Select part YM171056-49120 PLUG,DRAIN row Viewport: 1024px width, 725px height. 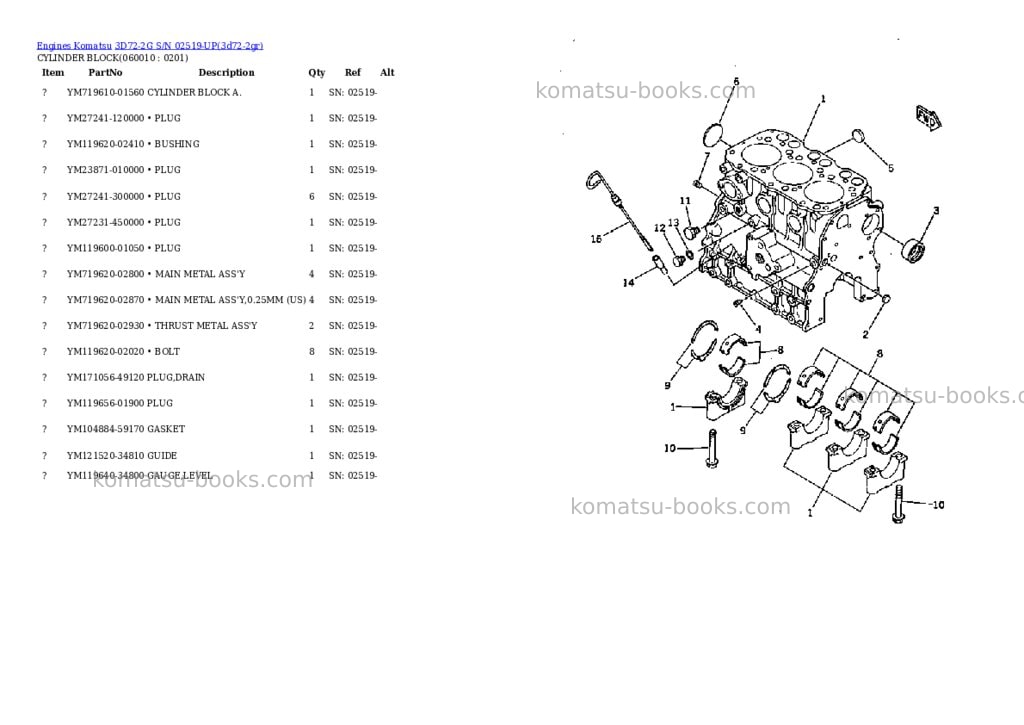(x=210, y=378)
